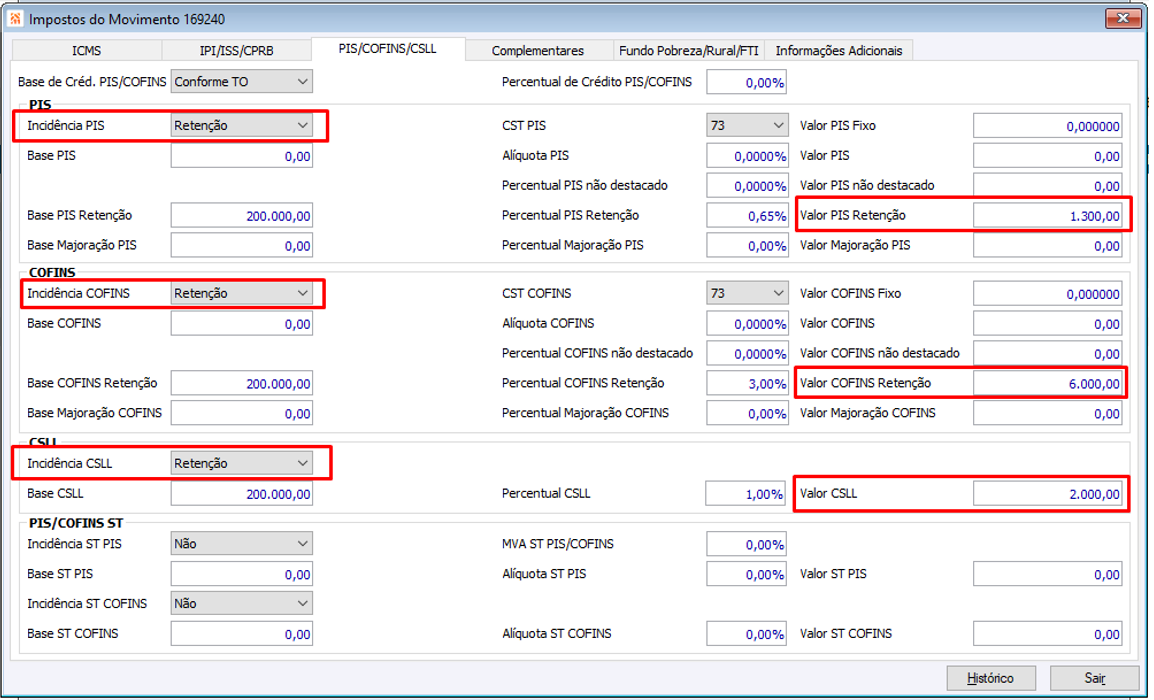The height and width of the screenshot is (700, 1154).
Task: Close the Impostos do Movimento window
Action: [1124, 18]
